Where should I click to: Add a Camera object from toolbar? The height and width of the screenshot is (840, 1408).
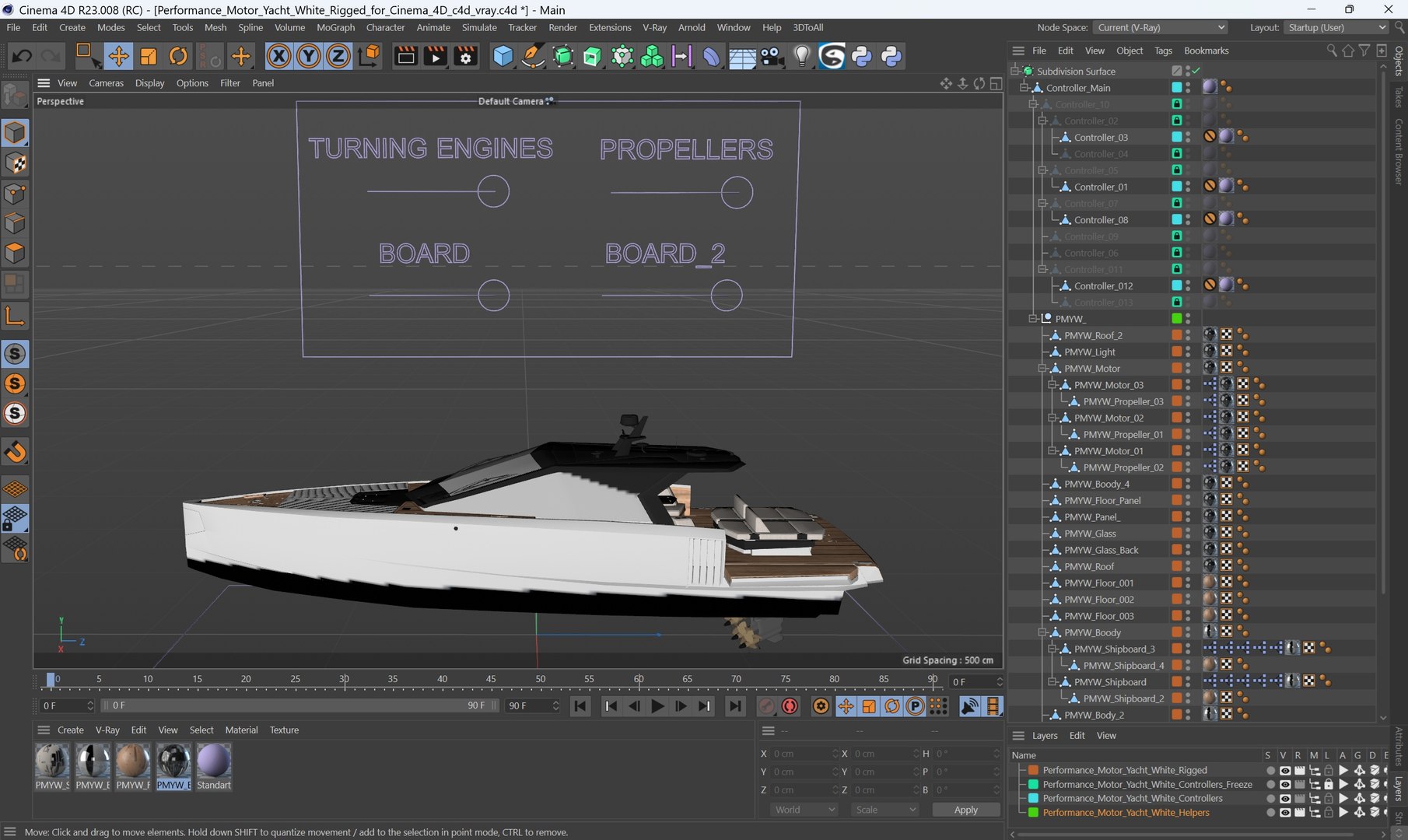click(x=772, y=56)
